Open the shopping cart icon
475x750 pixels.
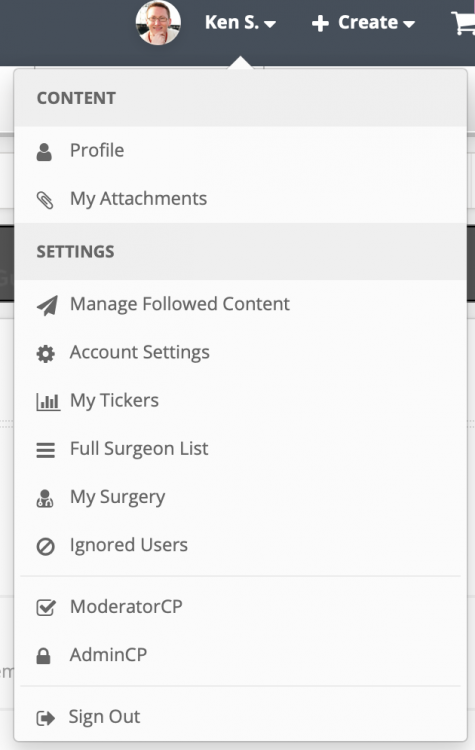point(463,23)
